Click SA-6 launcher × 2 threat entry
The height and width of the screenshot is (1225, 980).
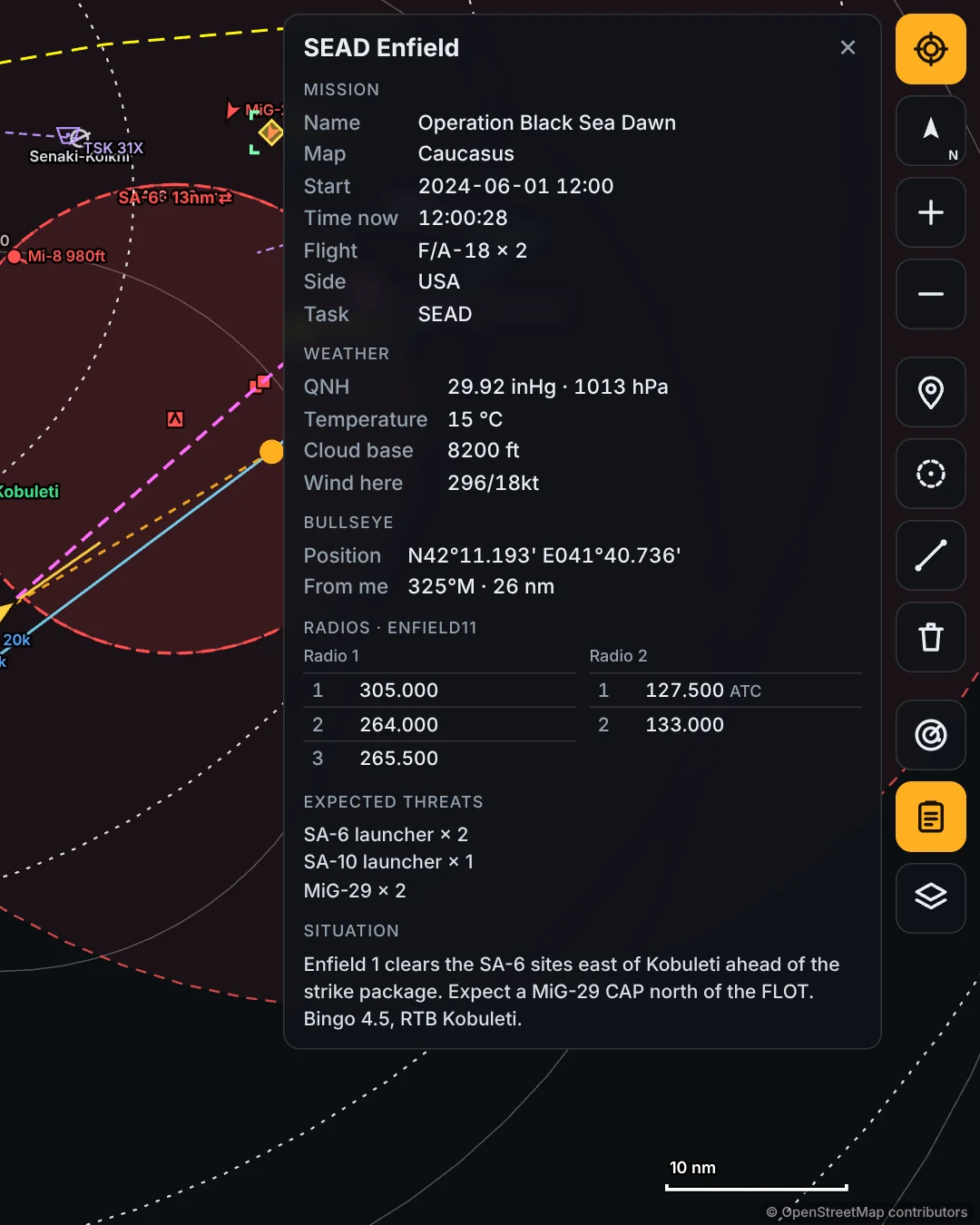[386, 834]
